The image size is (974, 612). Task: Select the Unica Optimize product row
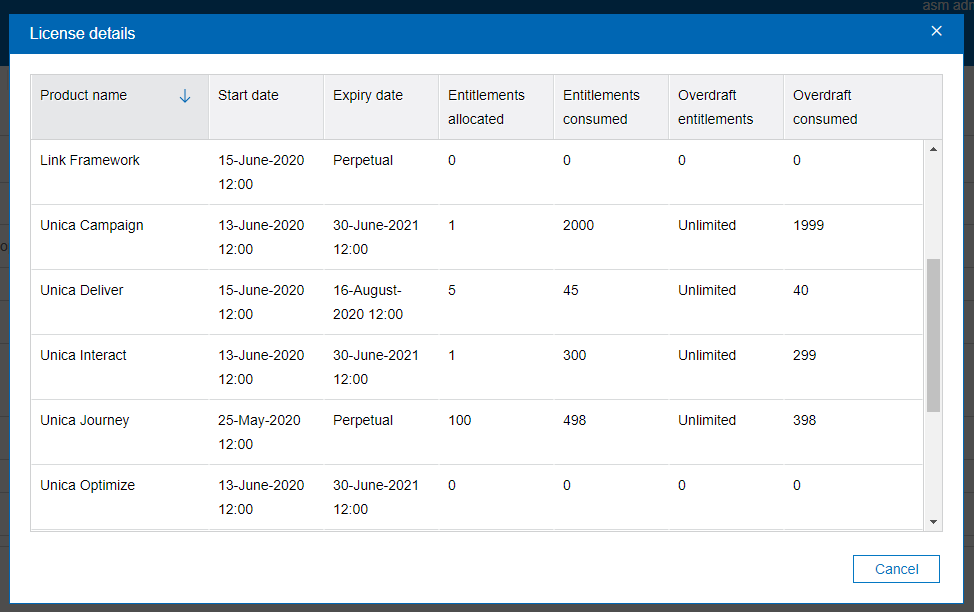[x=87, y=486]
